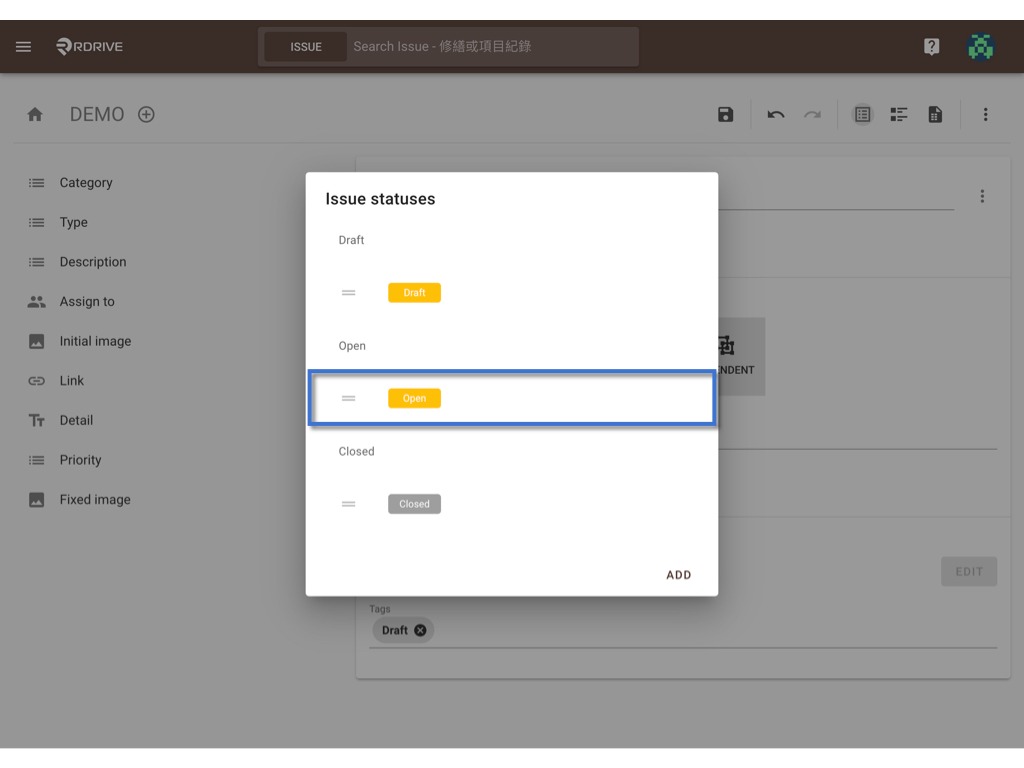Image resolution: width=1024 pixels, height=768 pixels.
Task: Grab the drag handle of Closed status
Action: [x=349, y=504]
